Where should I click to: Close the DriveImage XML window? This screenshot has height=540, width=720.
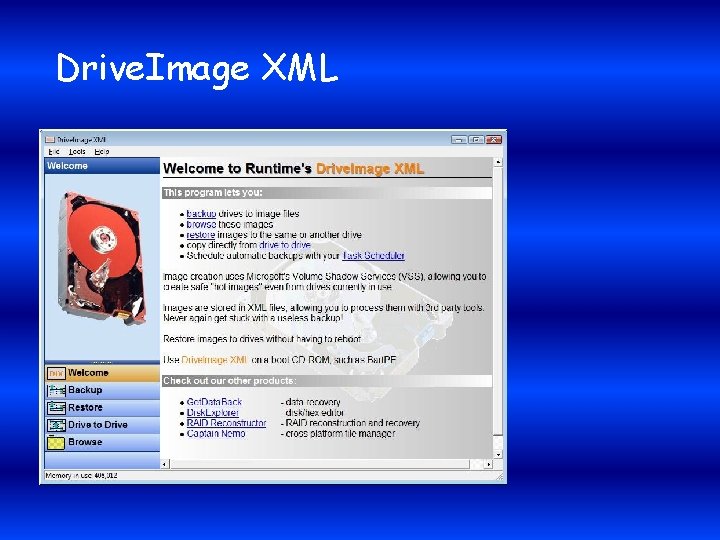(494, 140)
